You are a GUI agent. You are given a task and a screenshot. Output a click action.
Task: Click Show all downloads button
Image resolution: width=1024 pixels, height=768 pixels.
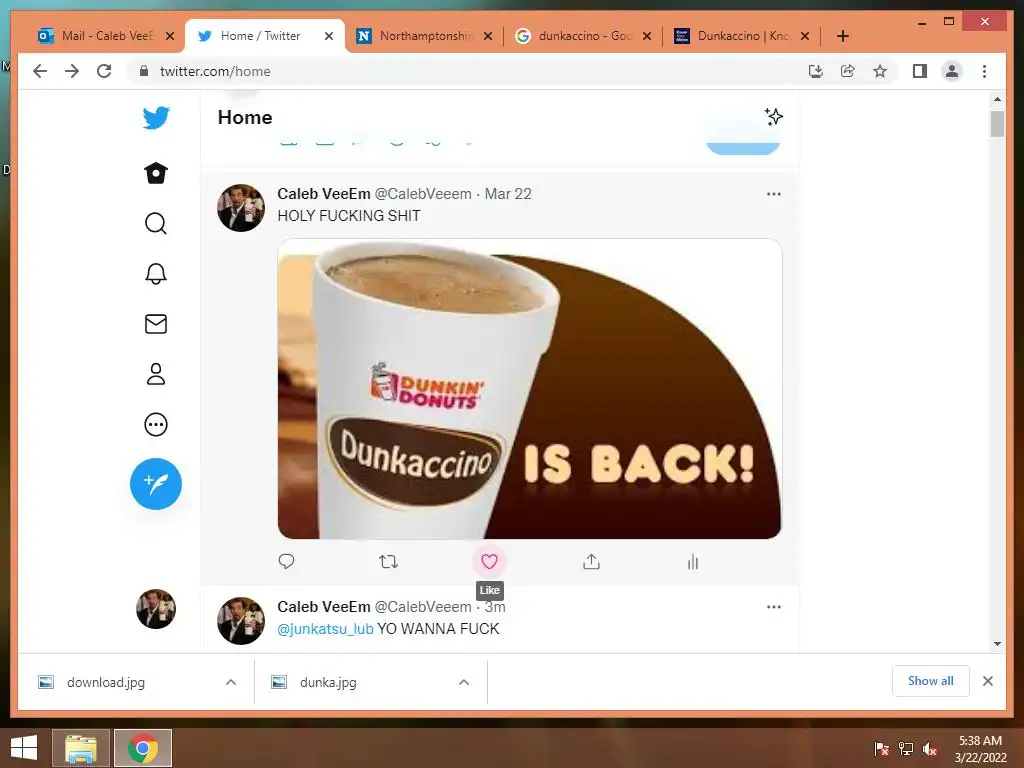click(x=931, y=681)
